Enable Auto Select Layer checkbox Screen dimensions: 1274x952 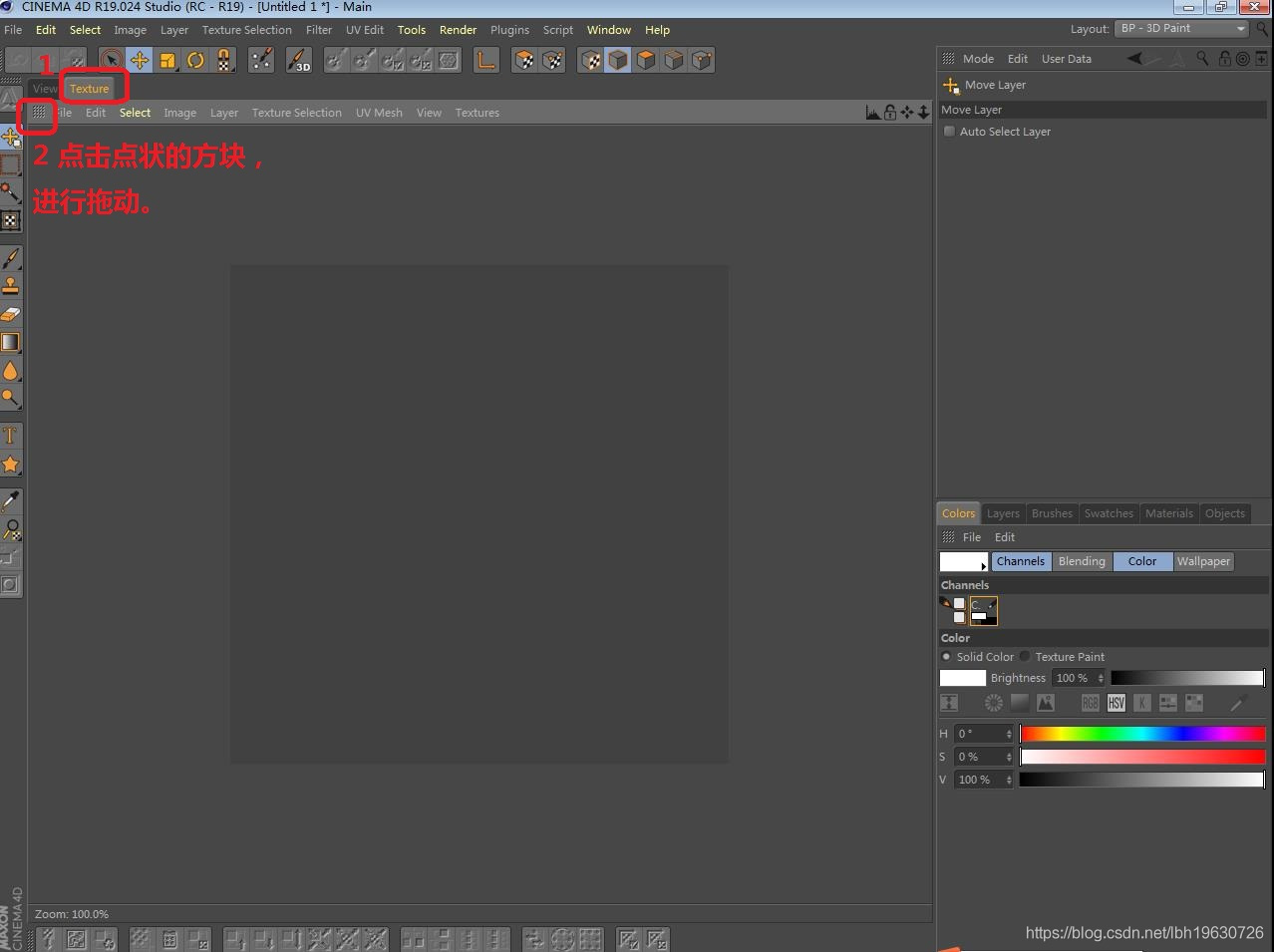point(949,132)
